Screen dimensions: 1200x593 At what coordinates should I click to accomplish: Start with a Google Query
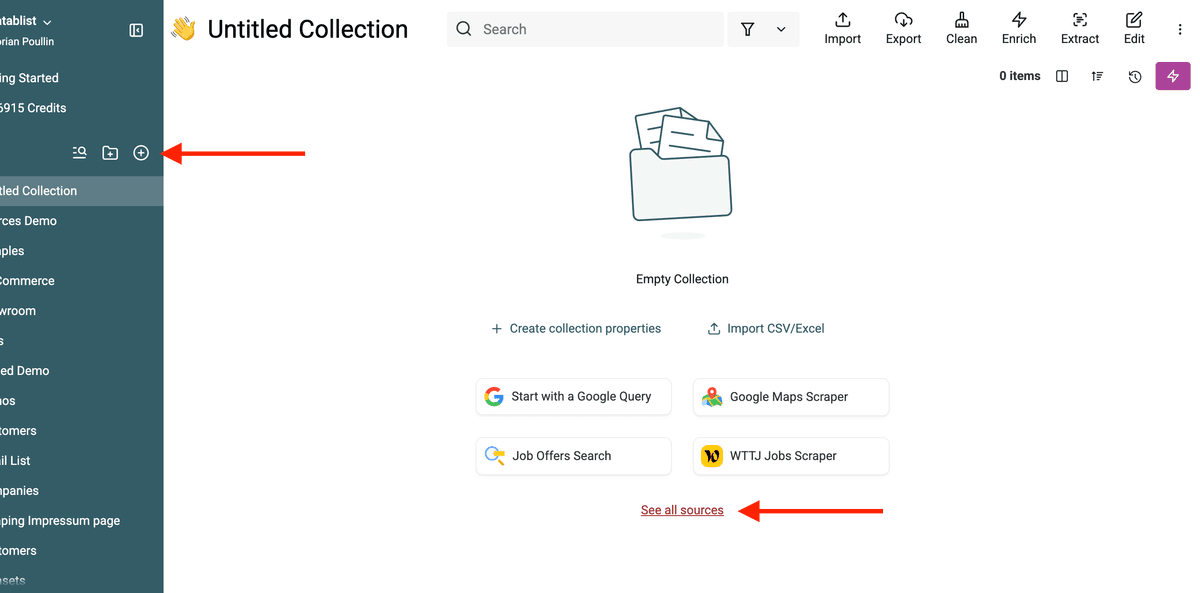click(x=574, y=396)
